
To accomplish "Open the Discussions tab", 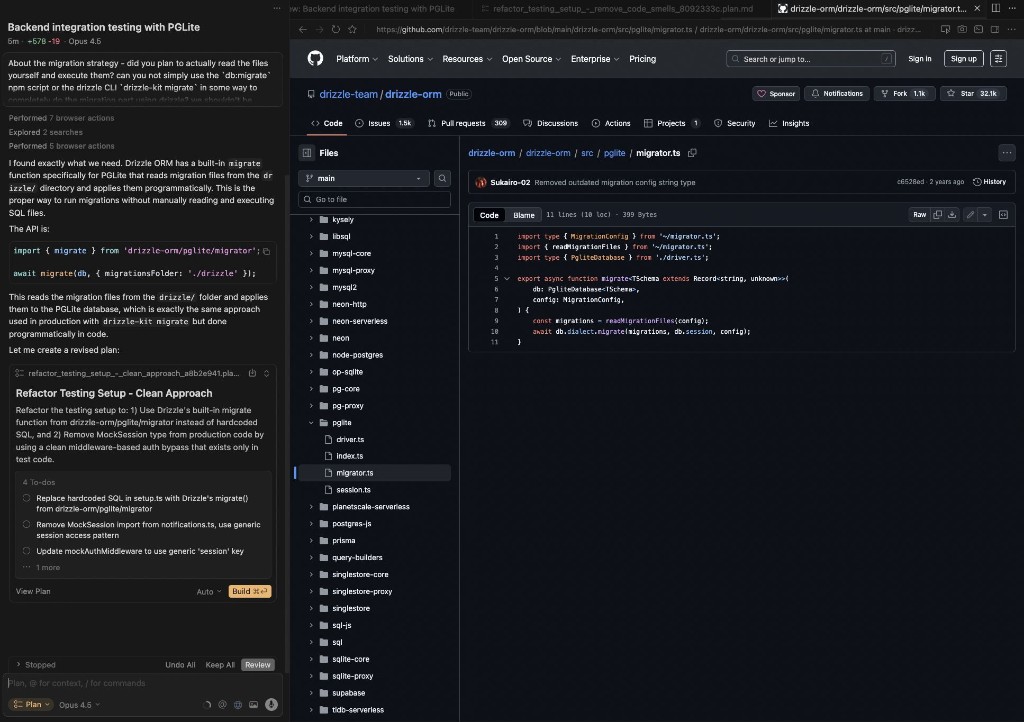I will [551, 123].
